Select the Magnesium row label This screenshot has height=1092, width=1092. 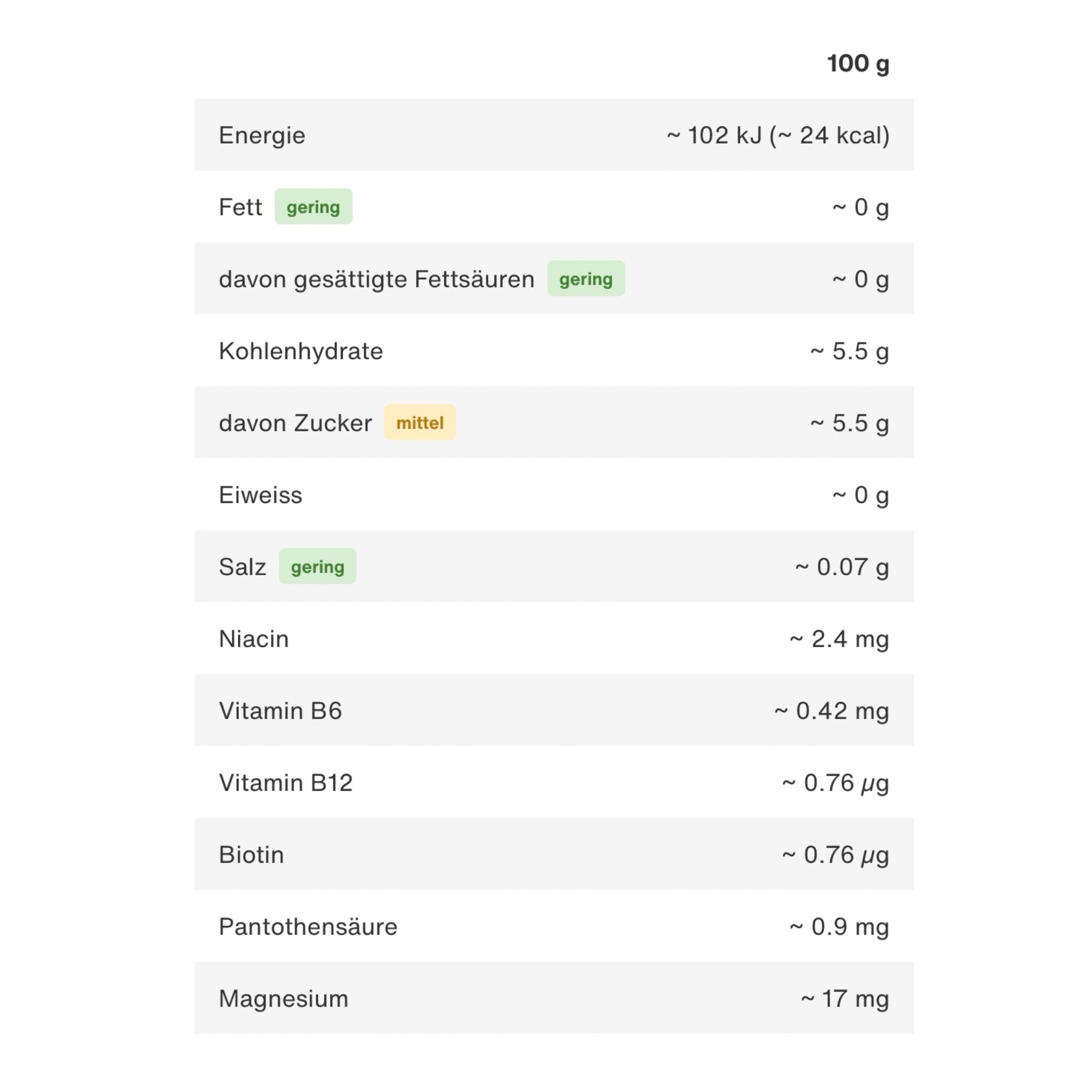click(x=283, y=998)
